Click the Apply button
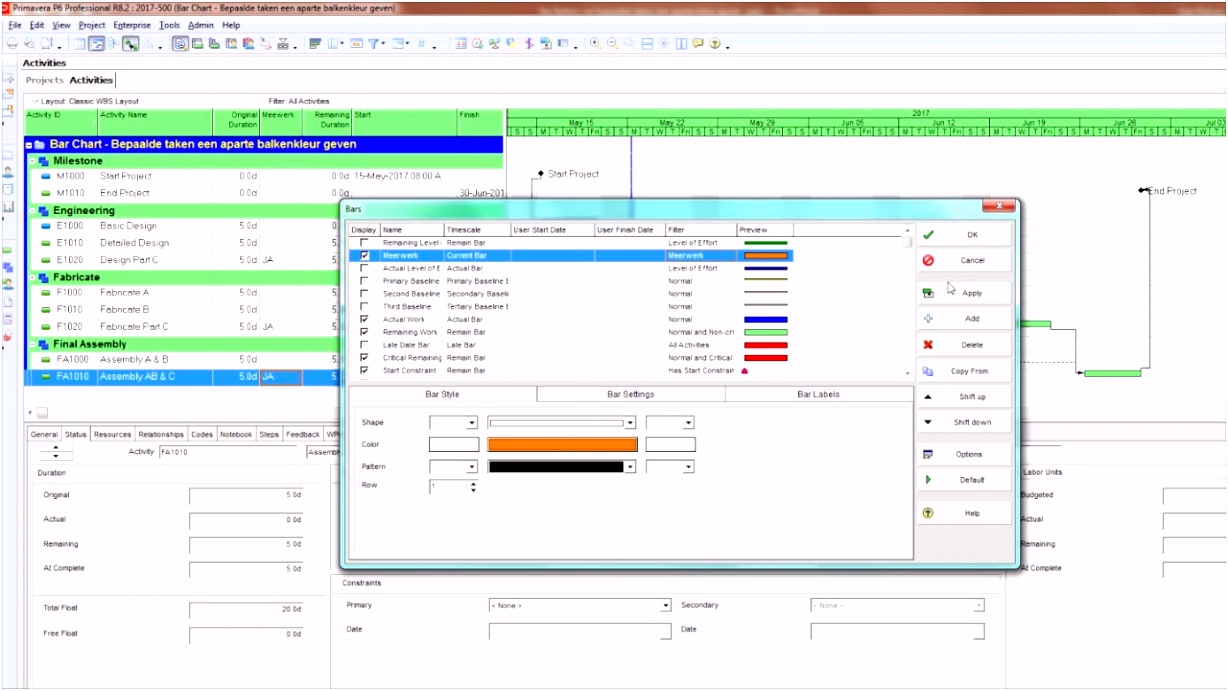Image resolution: width=1228 pixels, height=691 pixels. pos(964,293)
